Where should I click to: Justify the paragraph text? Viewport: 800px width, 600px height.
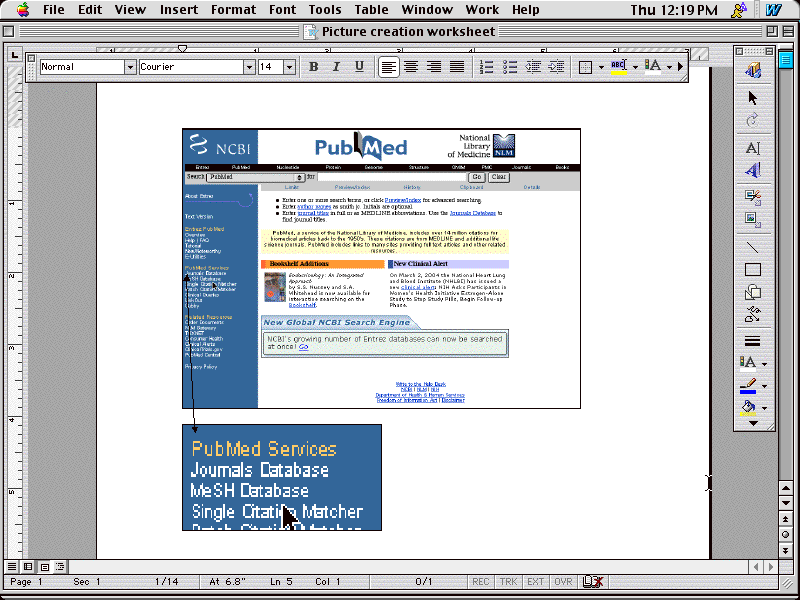(457, 67)
